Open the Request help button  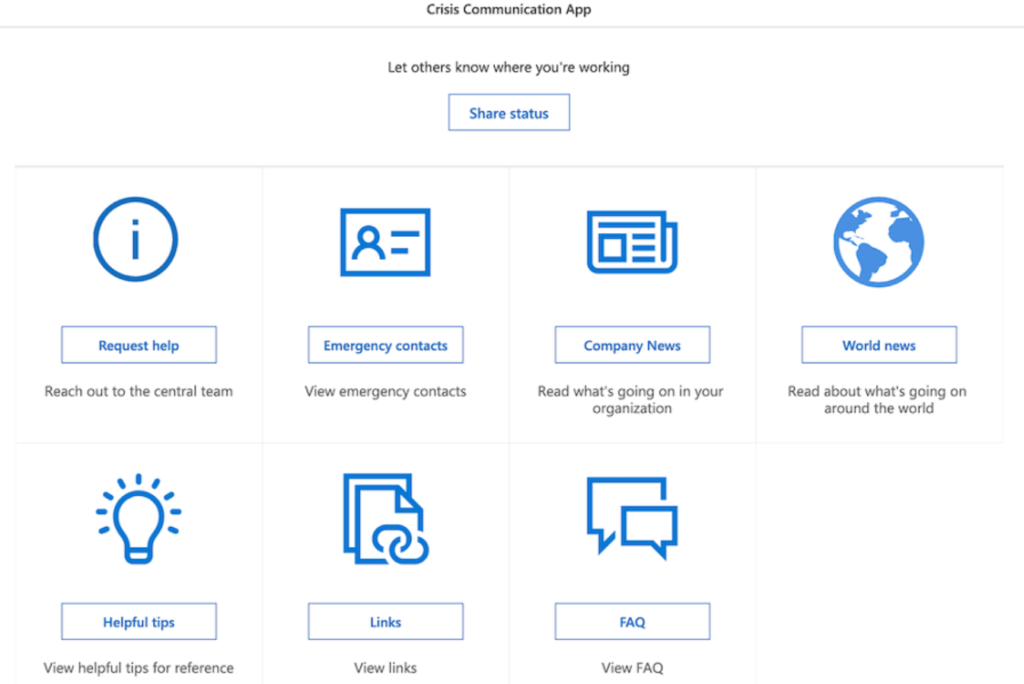point(138,345)
